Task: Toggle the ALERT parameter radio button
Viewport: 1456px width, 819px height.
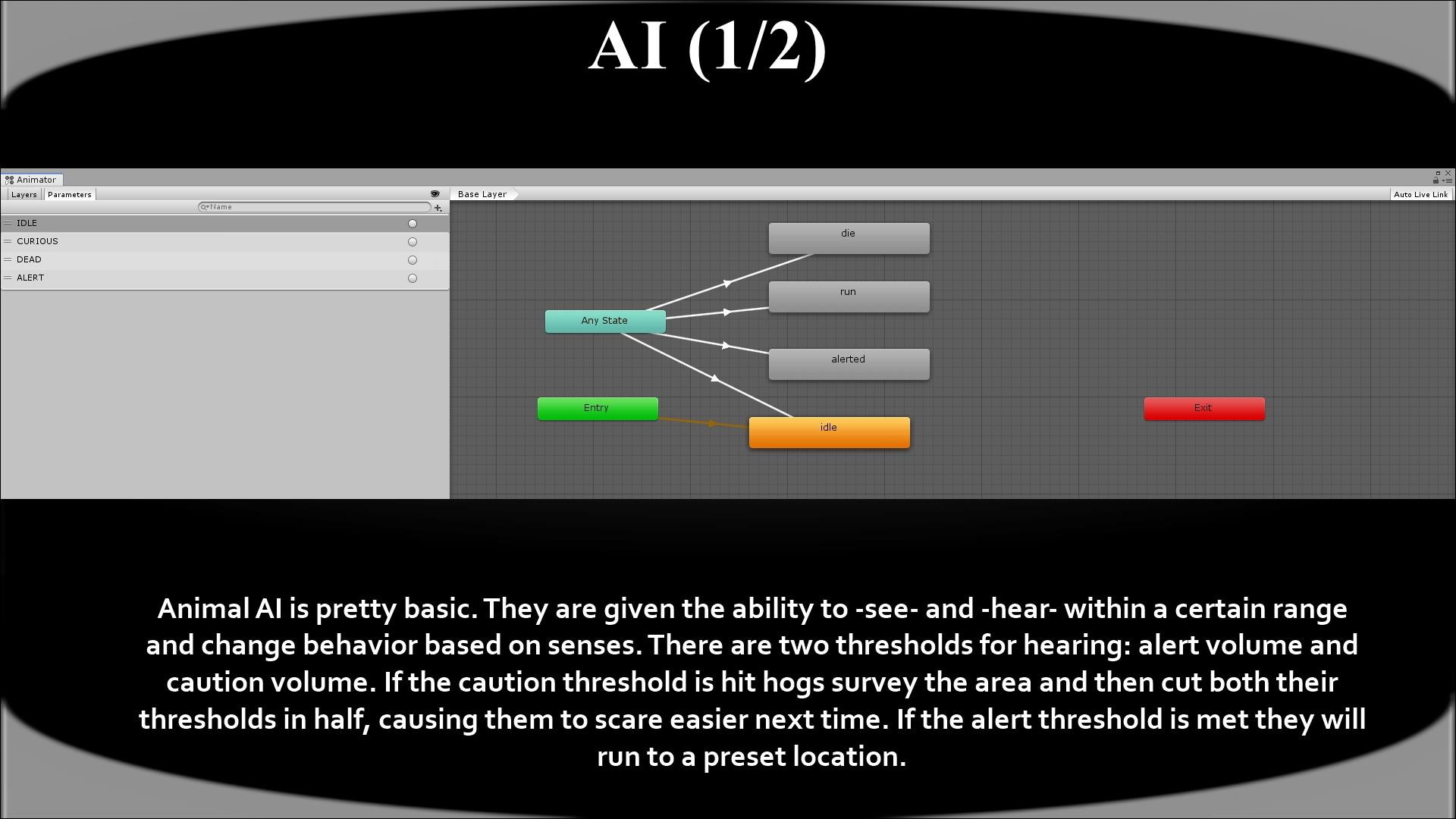Action: point(412,278)
